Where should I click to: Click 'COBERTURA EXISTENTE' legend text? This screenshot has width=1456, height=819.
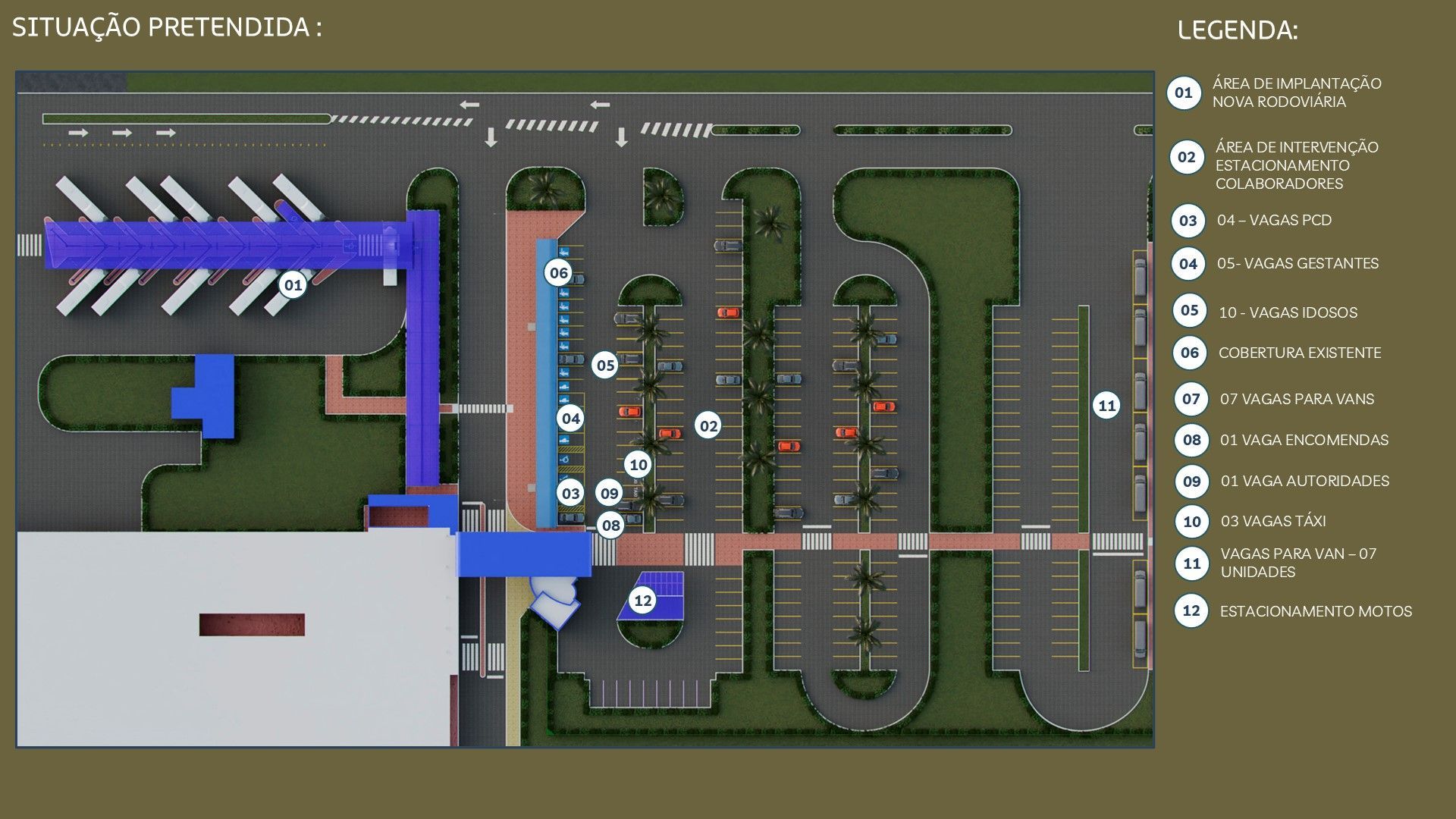point(1299,353)
